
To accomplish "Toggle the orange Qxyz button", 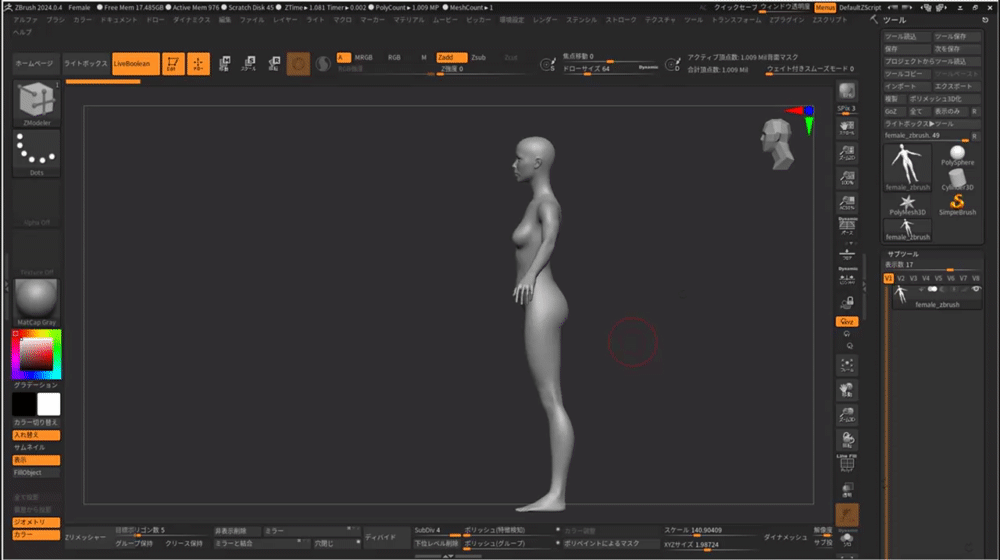I will click(x=847, y=321).
